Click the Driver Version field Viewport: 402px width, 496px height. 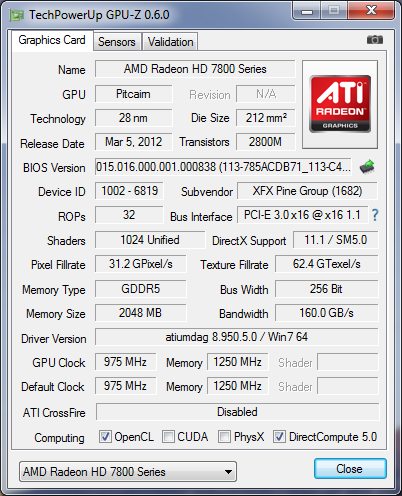[237, 337]
